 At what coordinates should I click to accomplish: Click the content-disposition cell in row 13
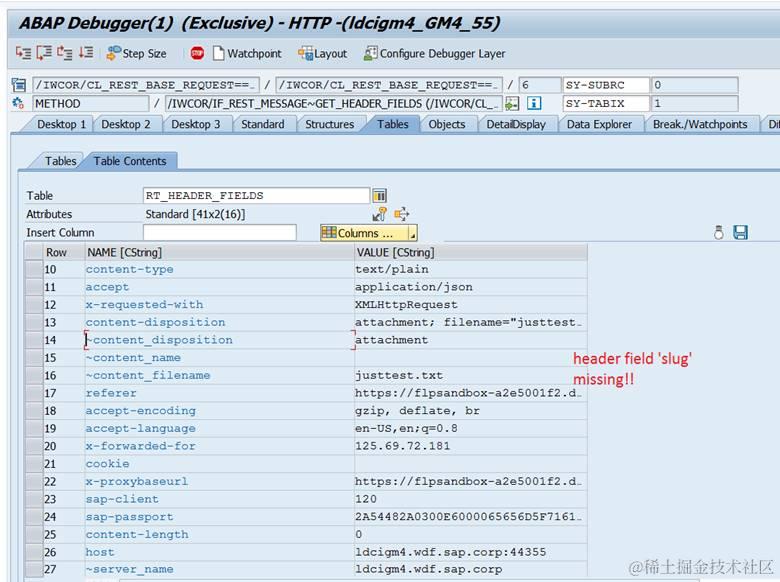click(219, 322)
